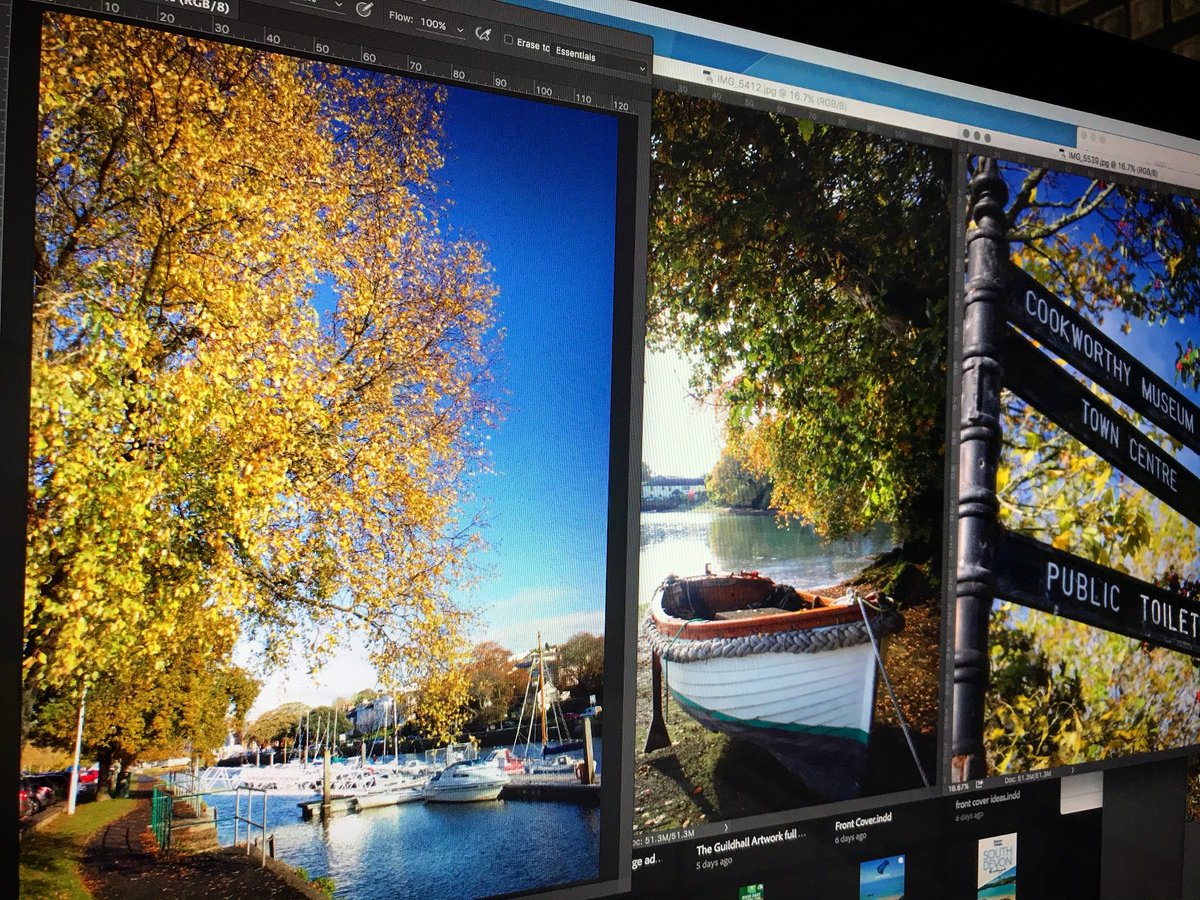Open the Essentials workspace dropdown
The width and height of the screenshot is (1200, 900).
[600, 57]
